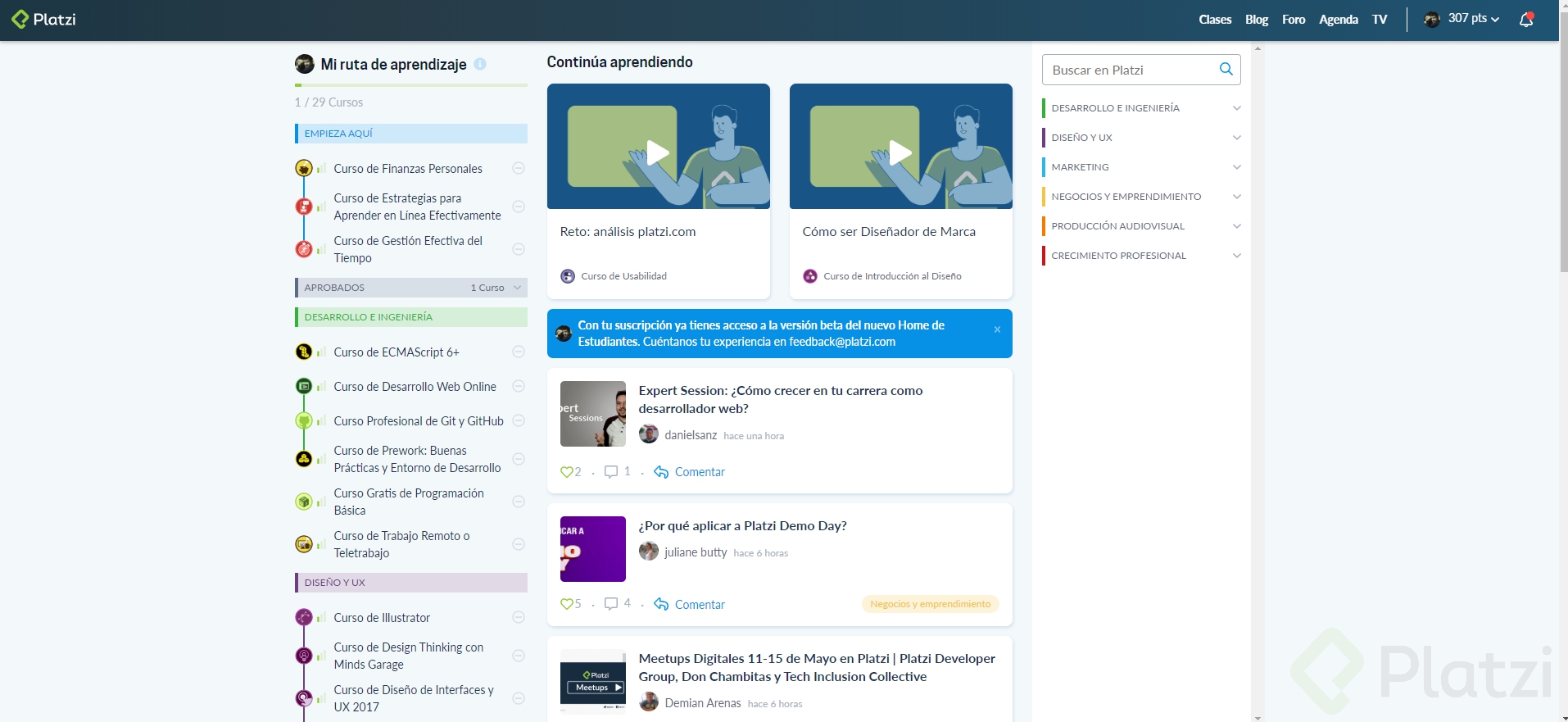Like the Expert Session post with heart icon
This screenshot has height=722, width=1568.
(566, 472)
